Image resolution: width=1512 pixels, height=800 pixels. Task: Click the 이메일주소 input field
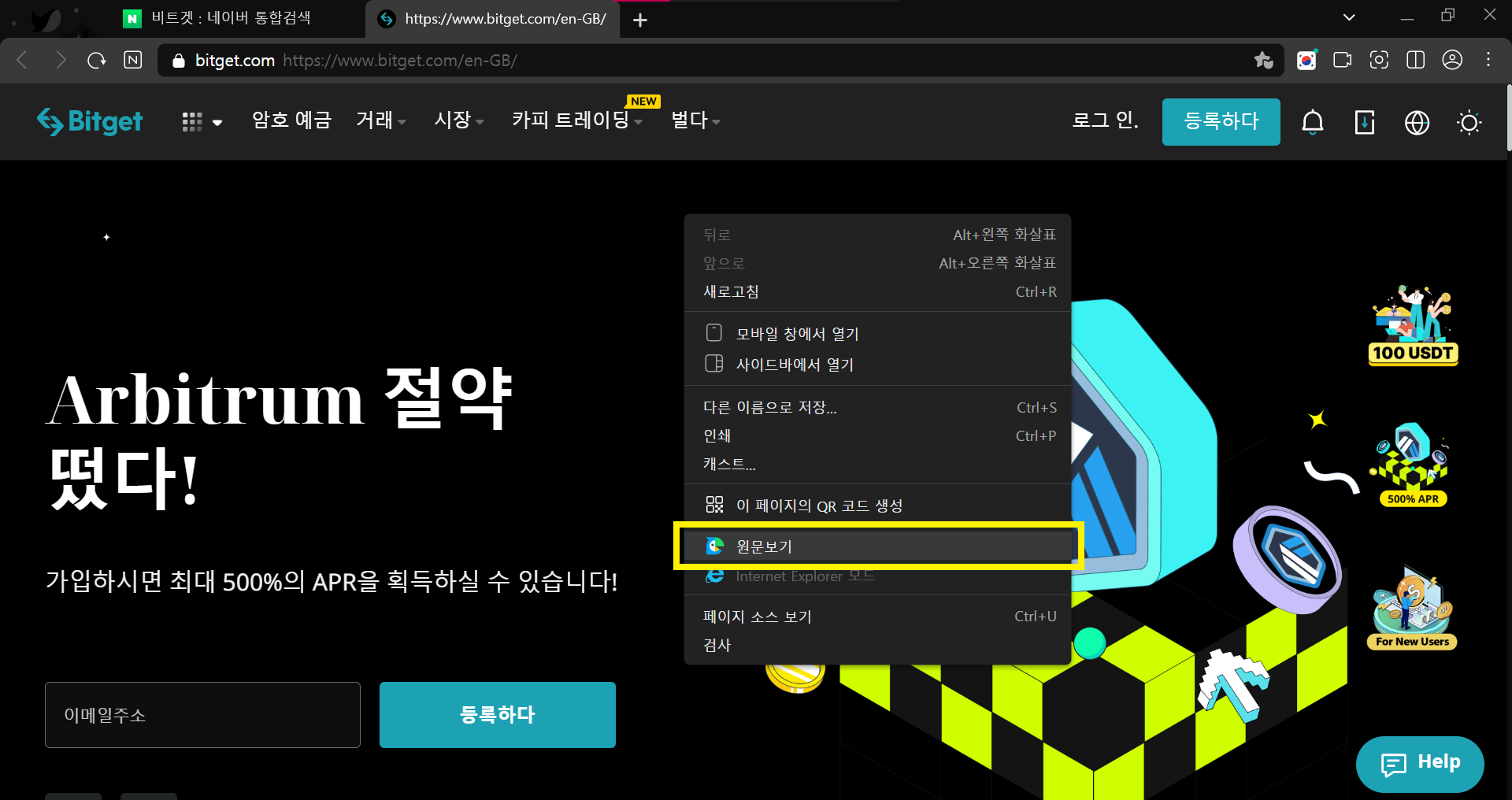click(x=202, y=715)
